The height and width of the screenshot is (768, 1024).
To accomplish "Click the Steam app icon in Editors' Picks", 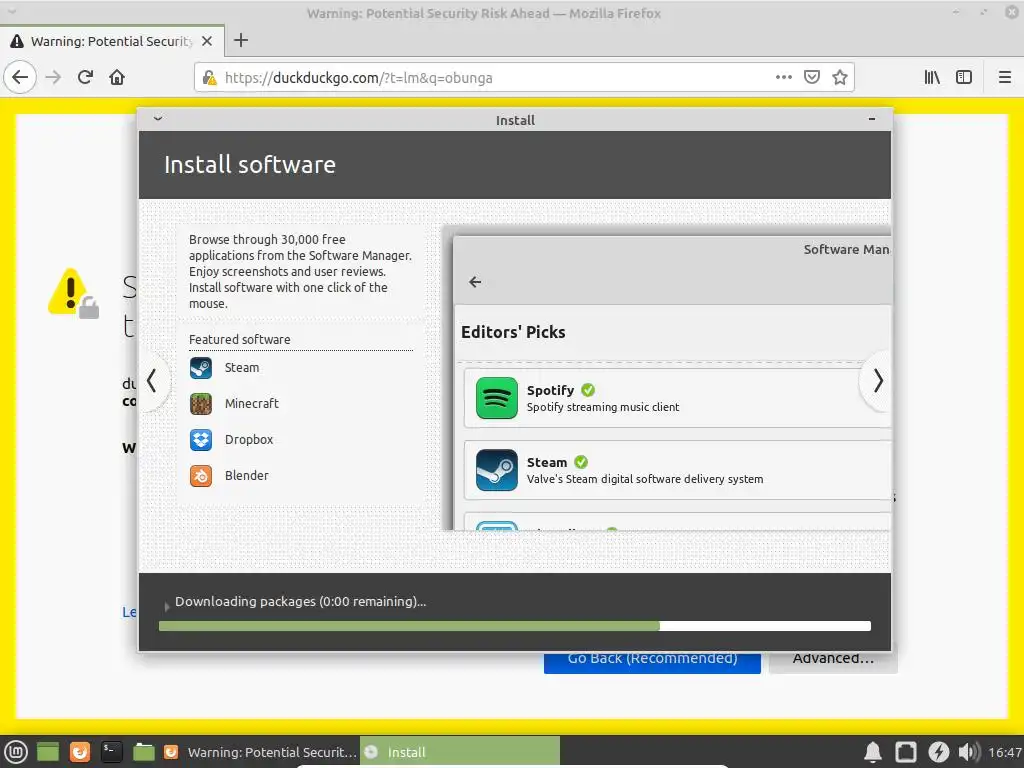I will tap(497, 470).
